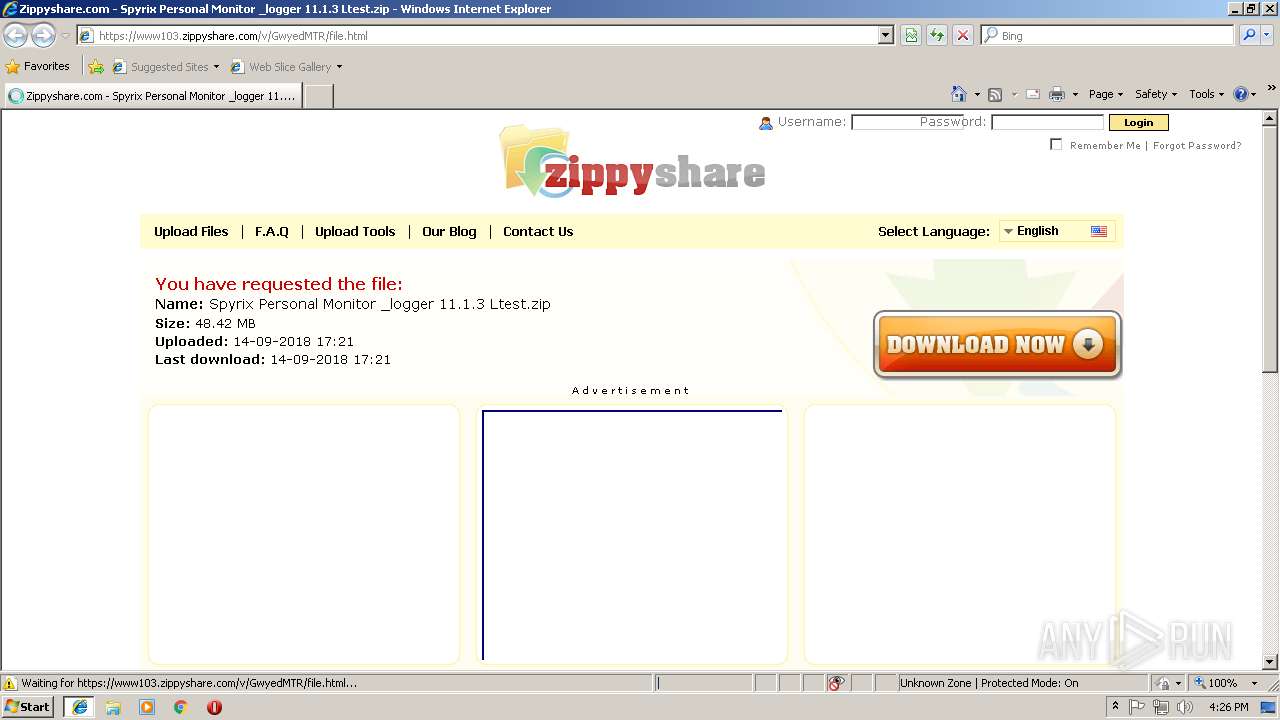The height and width of the screenshot is (720, 1280).
Task: Open a new blank tab
Action: [x=318, y=96]
